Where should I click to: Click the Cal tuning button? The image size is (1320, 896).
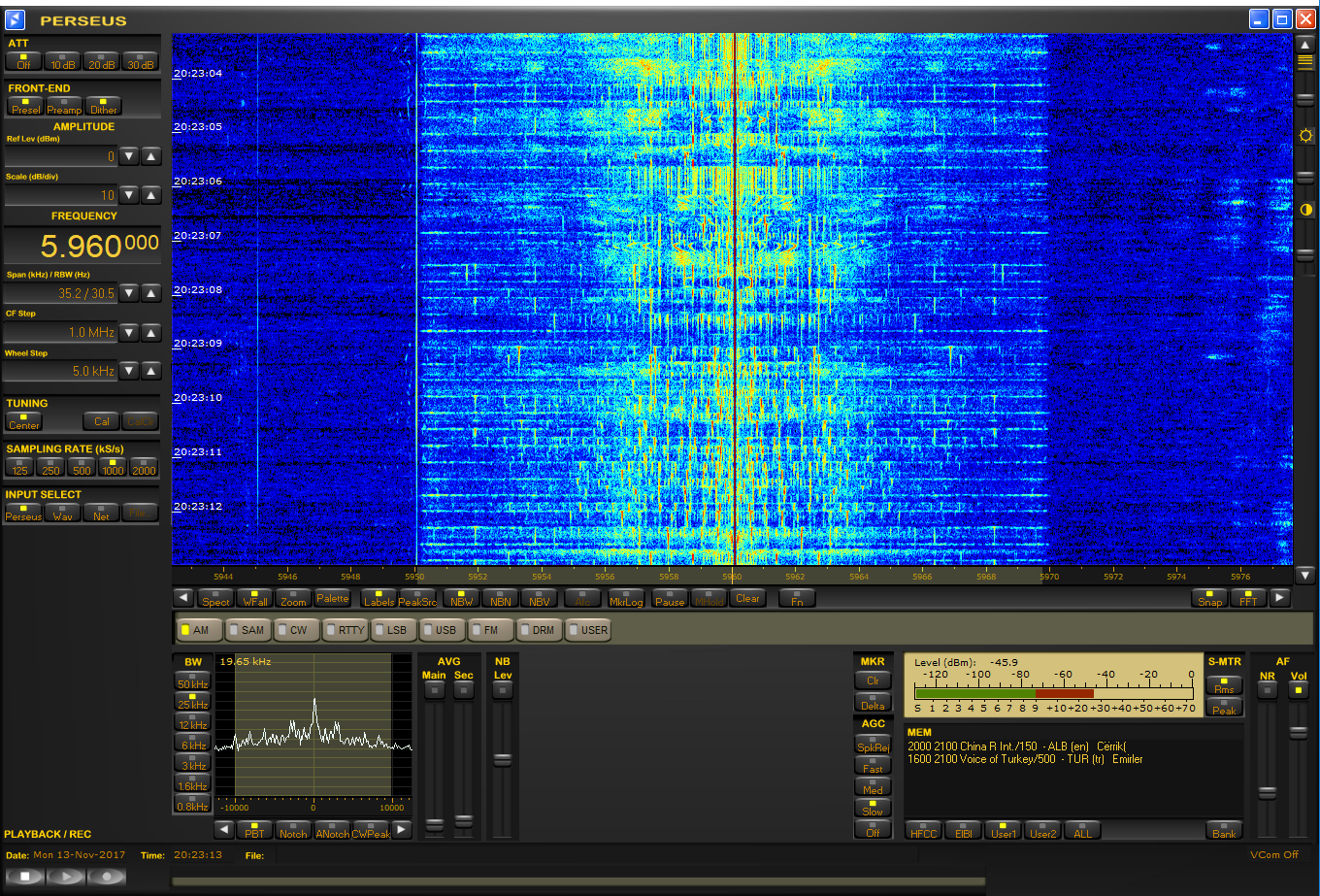[x=101, y=420]
